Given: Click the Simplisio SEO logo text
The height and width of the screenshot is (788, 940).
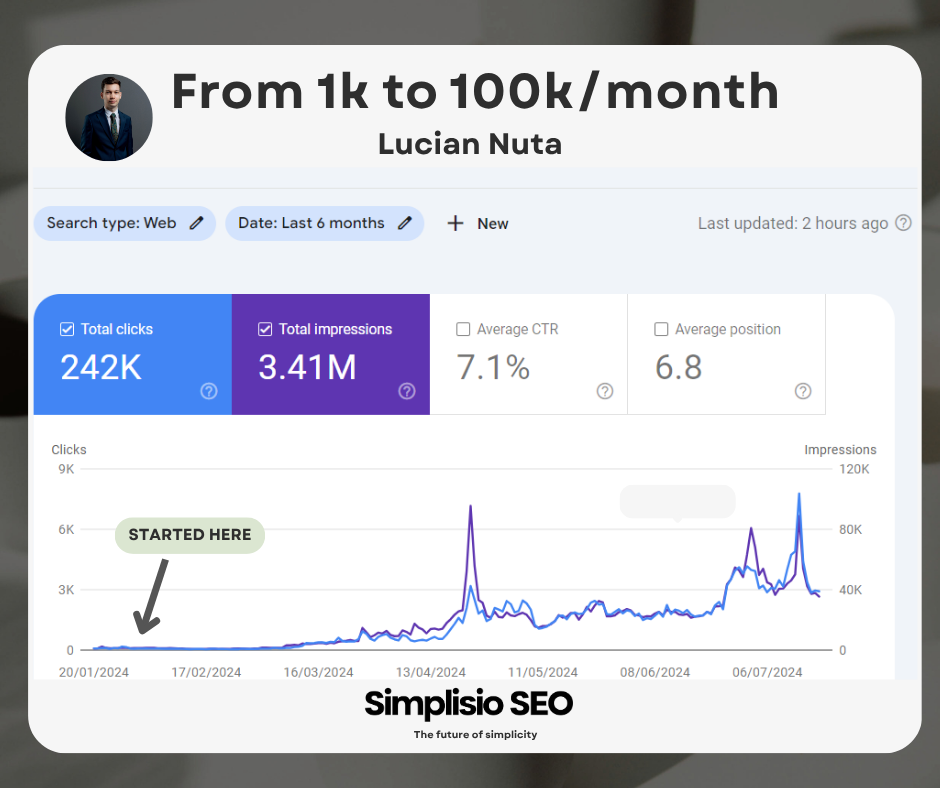Looking at the screenshot, I should pos(469,704).
